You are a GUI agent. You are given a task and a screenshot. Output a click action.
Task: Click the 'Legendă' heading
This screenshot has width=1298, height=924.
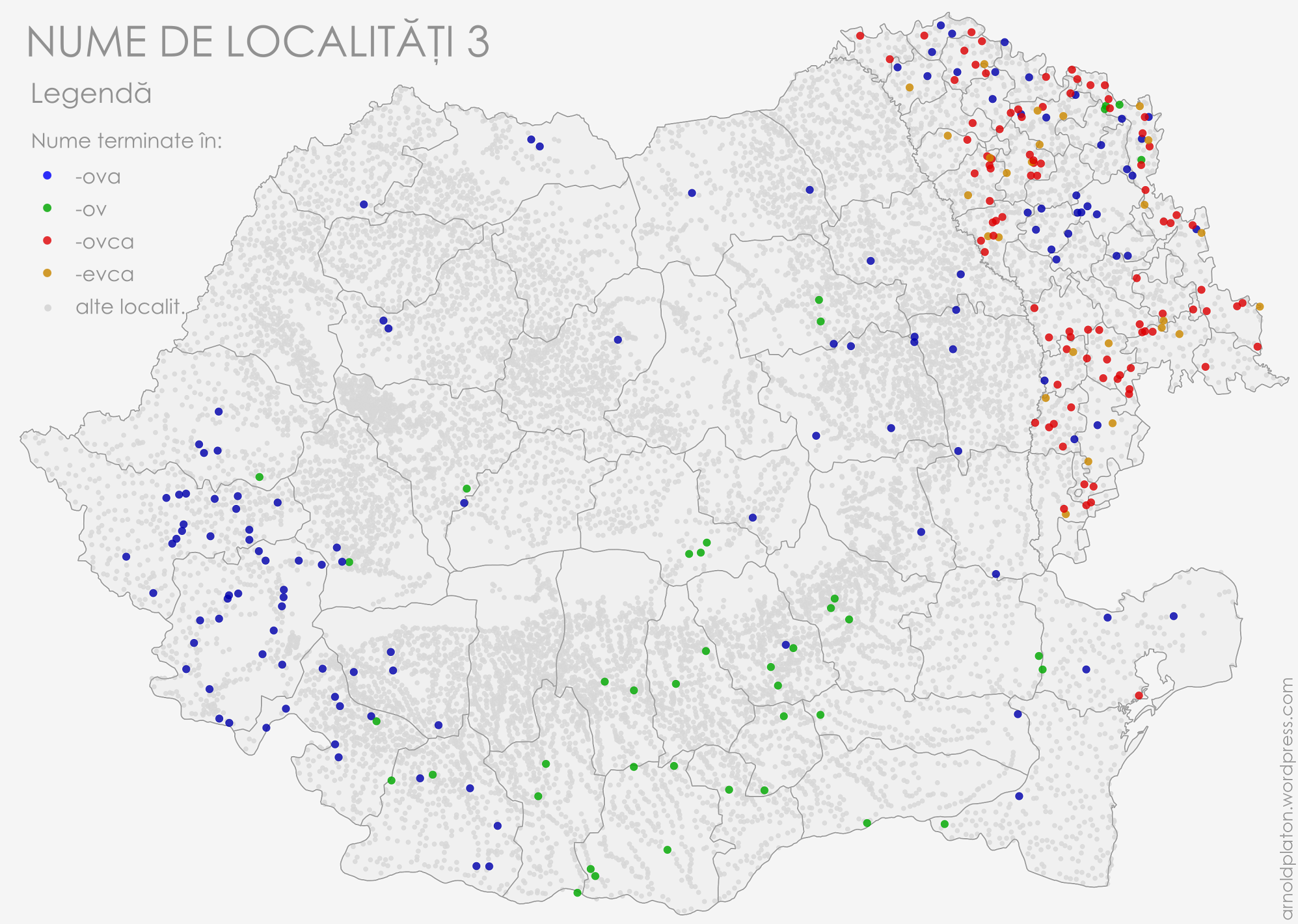(x=91, y=94)
